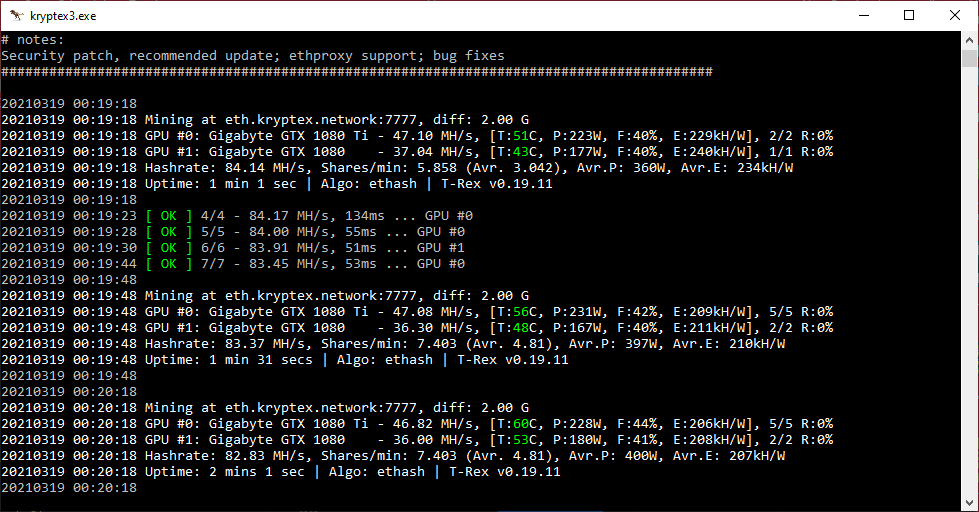Close the kryptex3.exe miner window
Image resolution: width=979 pixels, height=512 pixels.
[x=955, y=15]
